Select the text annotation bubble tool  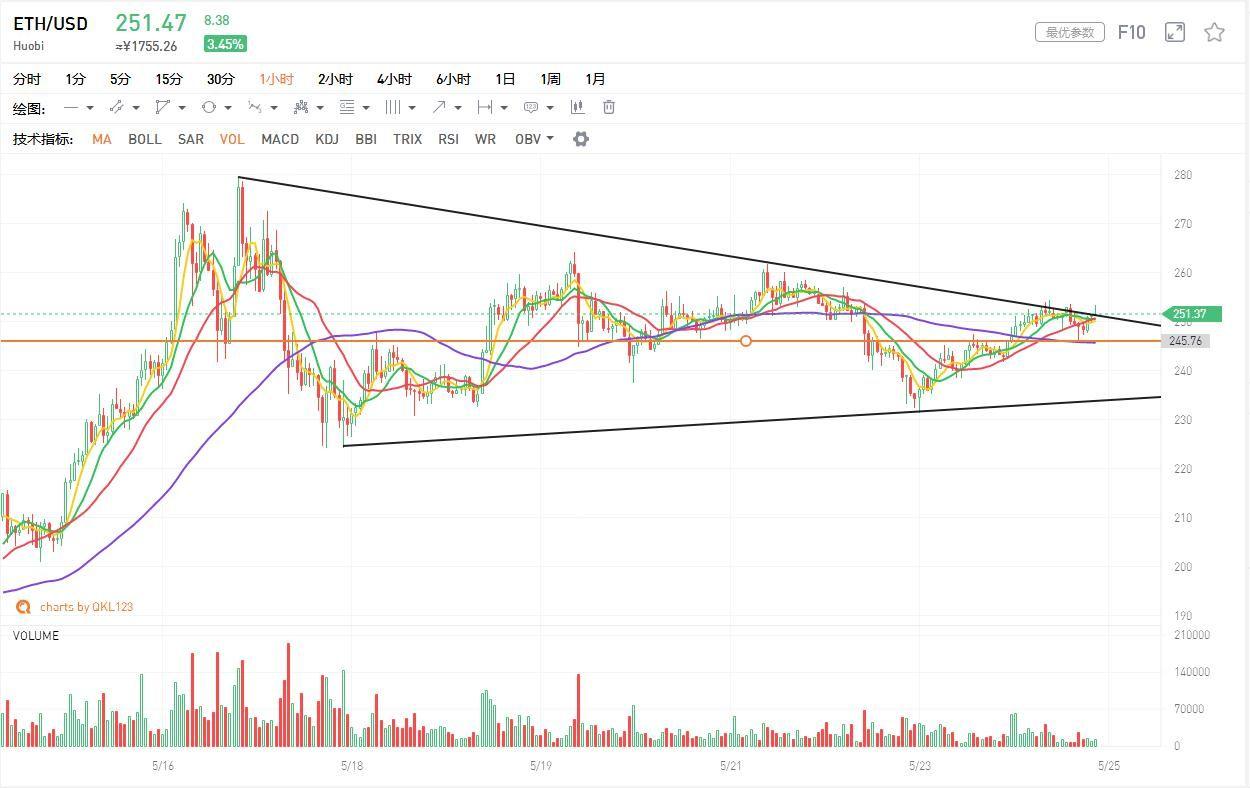[x=530, y=107]
